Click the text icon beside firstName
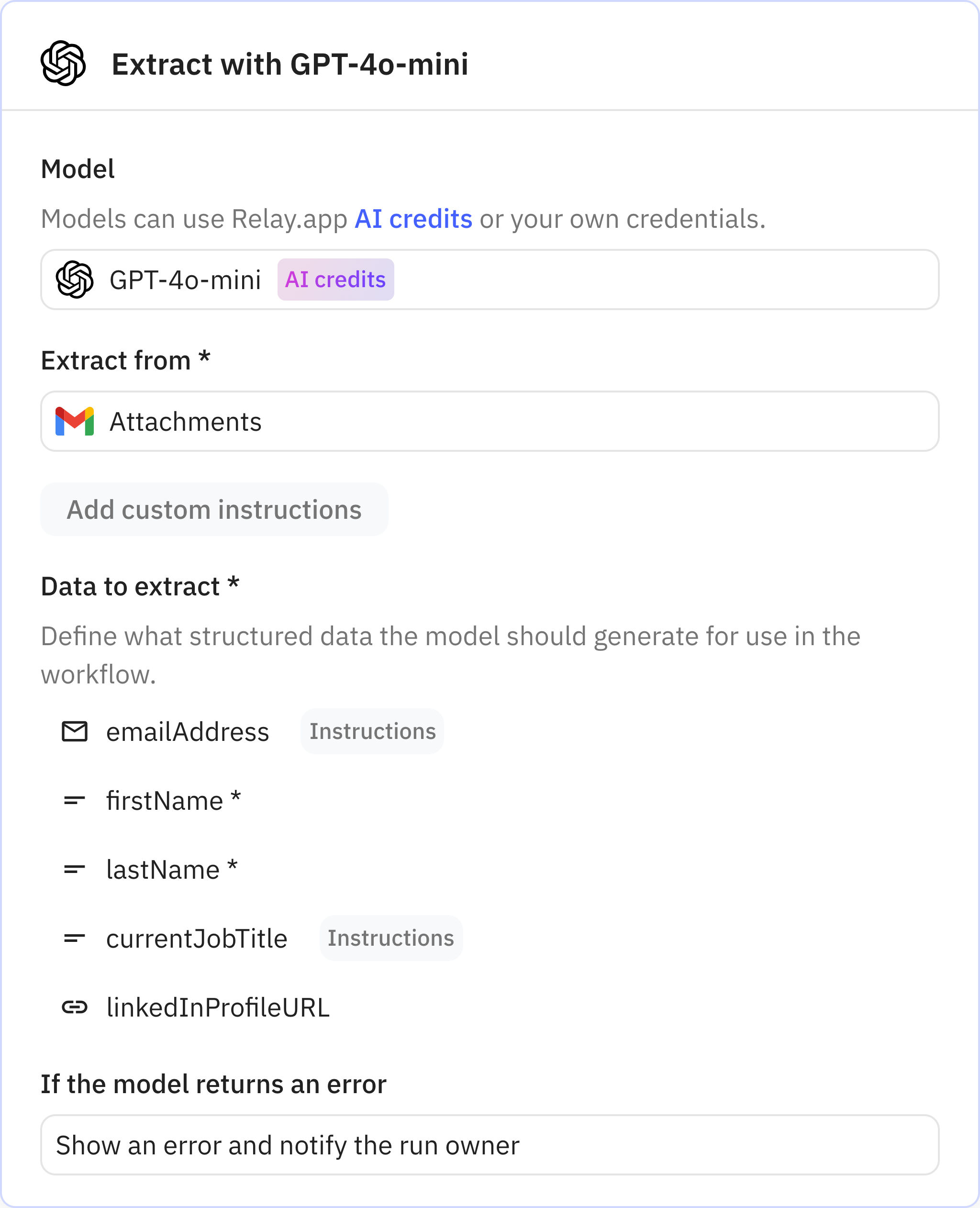Image resolution: width=980 pixels, height=1208 pixels. point(75,800)
